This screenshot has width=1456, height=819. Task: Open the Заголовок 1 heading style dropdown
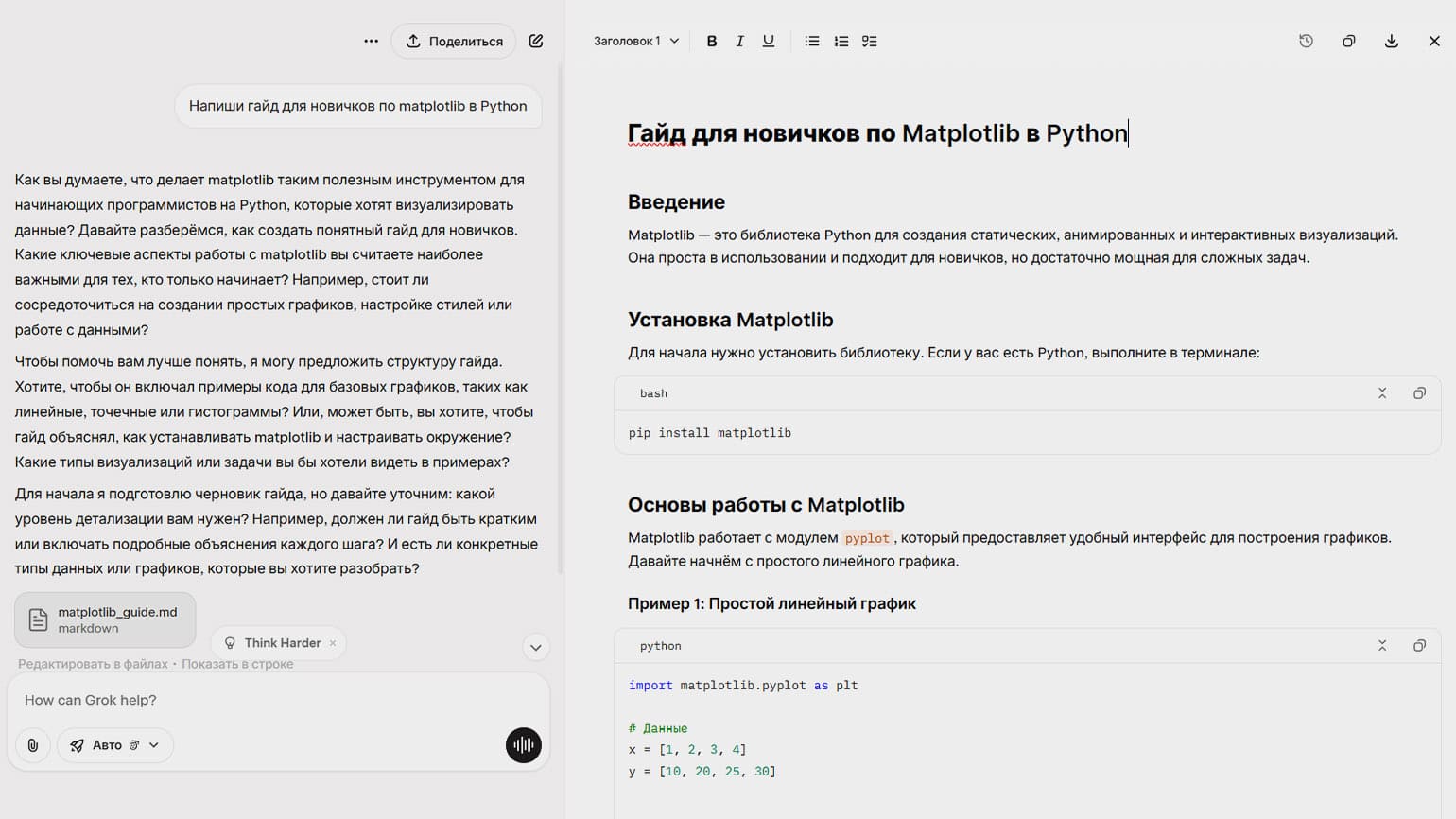coord(636,42)
